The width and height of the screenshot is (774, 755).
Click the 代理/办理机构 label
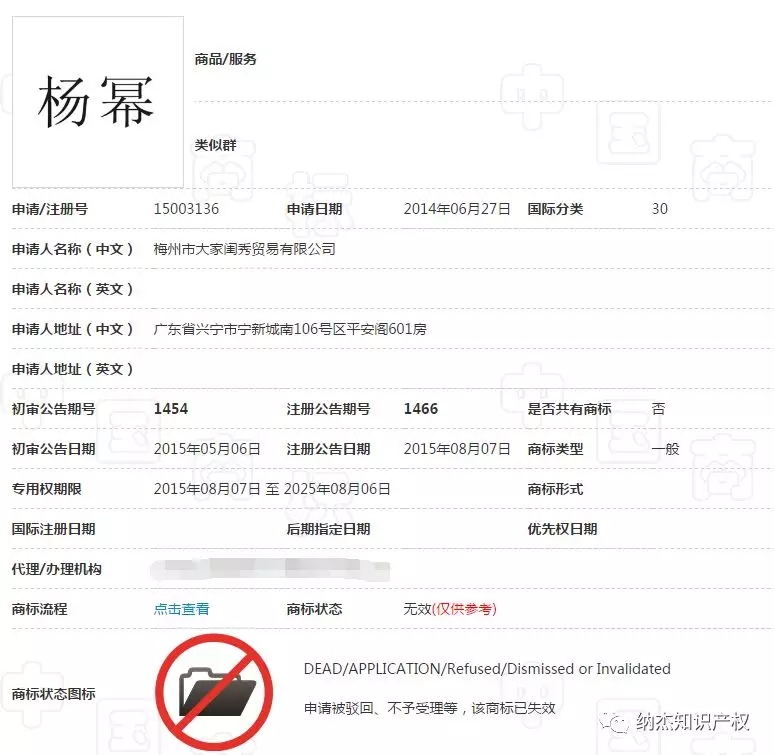57,569
